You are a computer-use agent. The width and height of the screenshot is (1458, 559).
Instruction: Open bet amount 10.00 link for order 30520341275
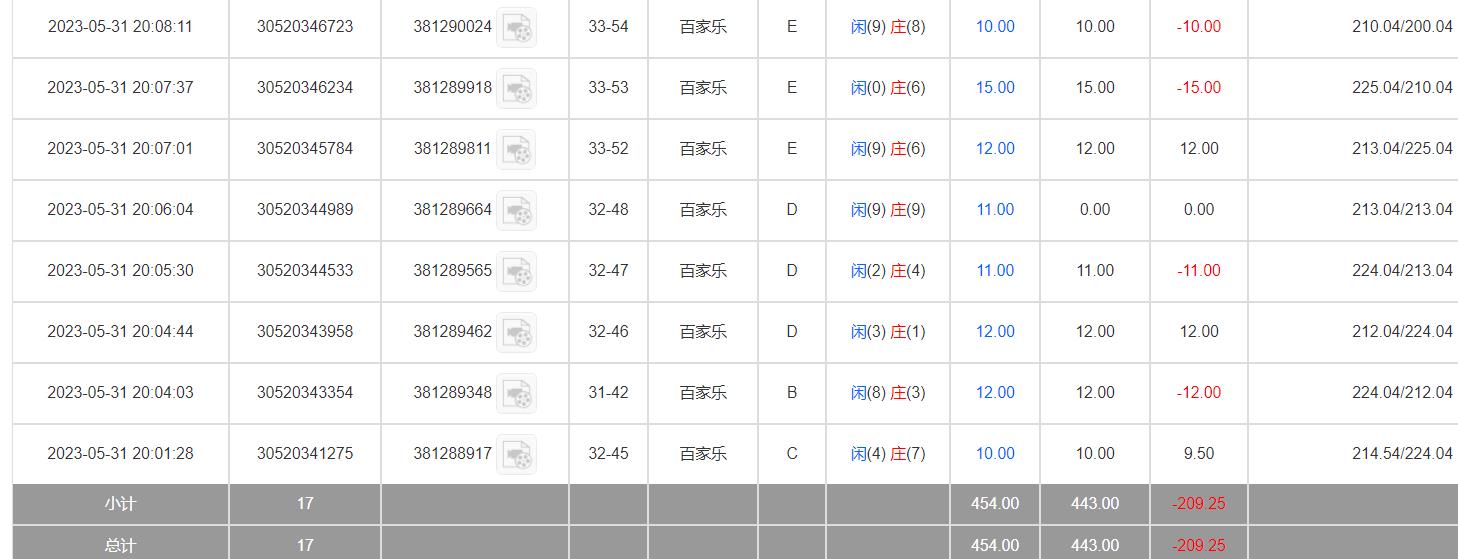(x=995, y=454)
